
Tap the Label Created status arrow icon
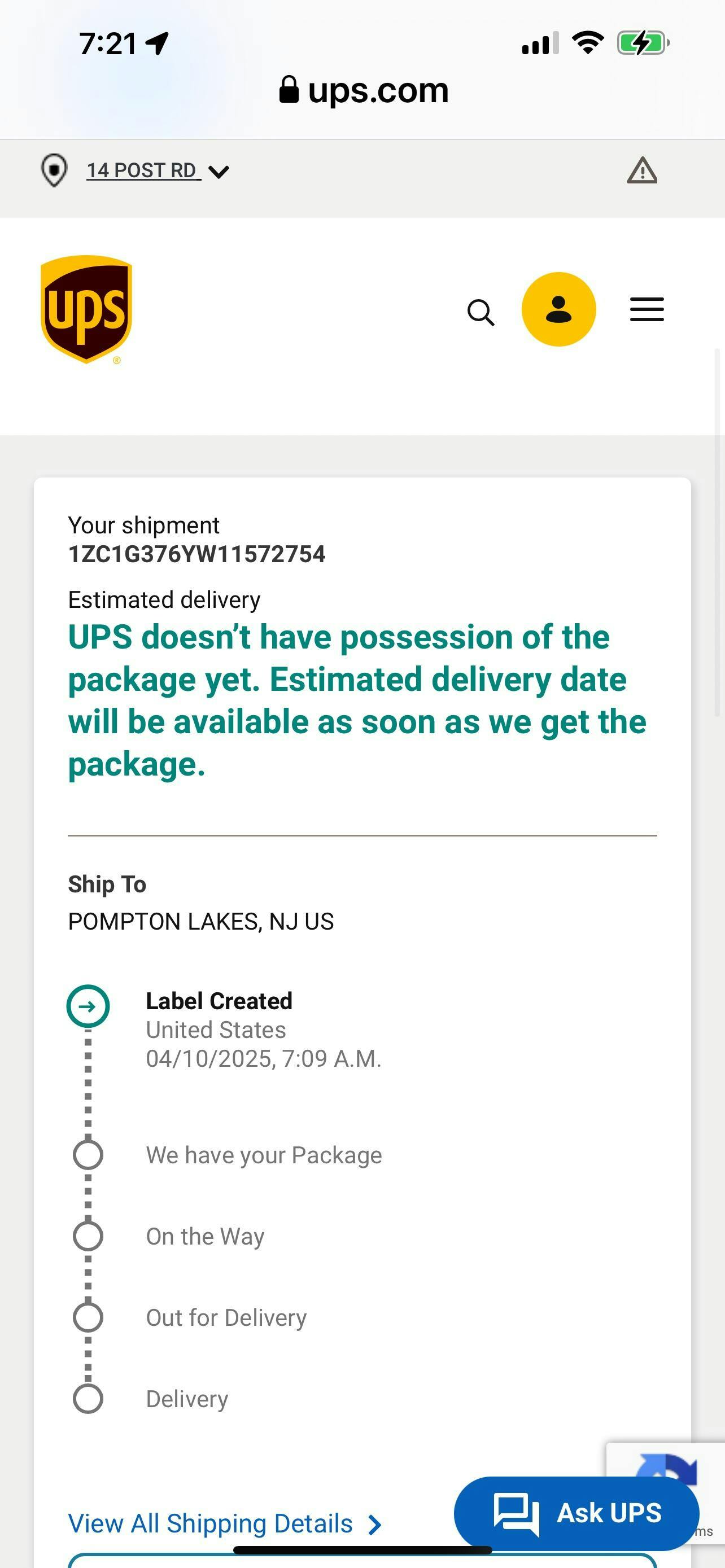click(x=88, y=1006)
